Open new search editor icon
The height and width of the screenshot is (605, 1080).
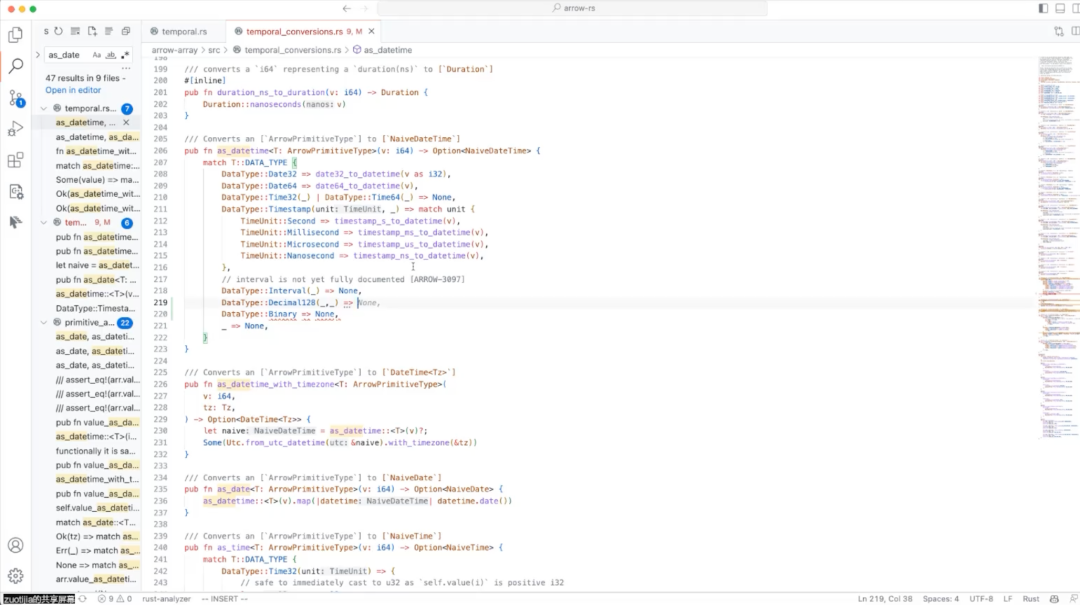pyautogui.click(x=92, y=31)
